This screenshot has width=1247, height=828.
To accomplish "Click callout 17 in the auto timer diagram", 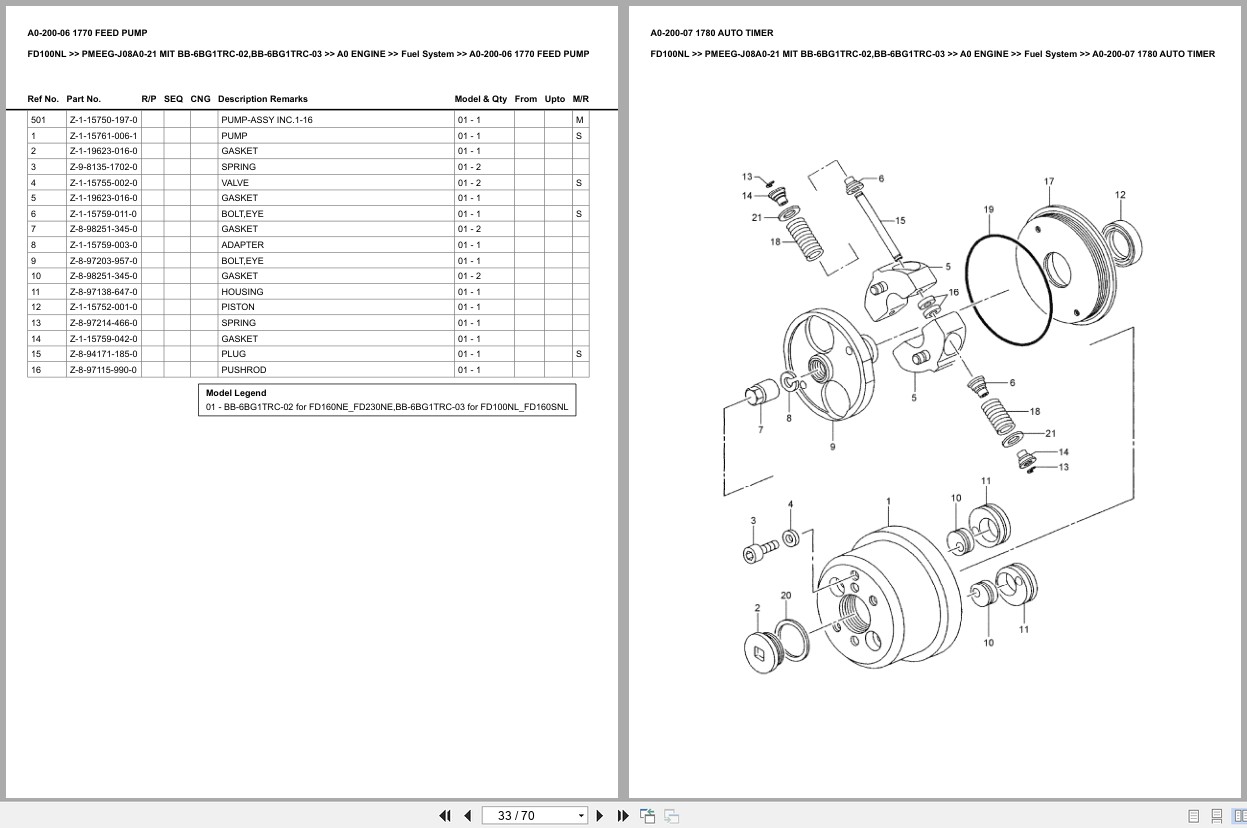I will 1049,182.
